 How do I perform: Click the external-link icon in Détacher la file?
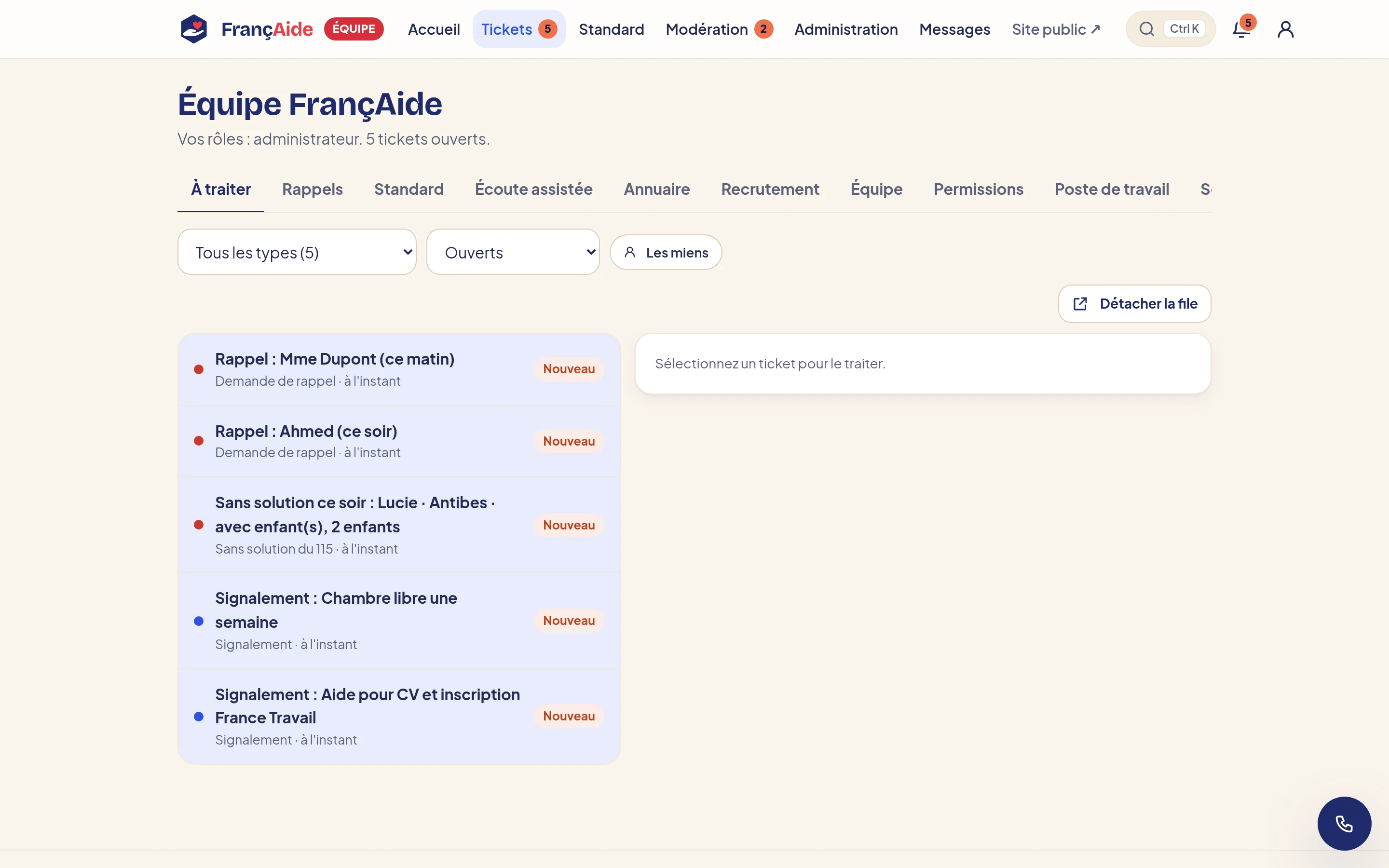pyautogui.click(x=1080, y=304)
